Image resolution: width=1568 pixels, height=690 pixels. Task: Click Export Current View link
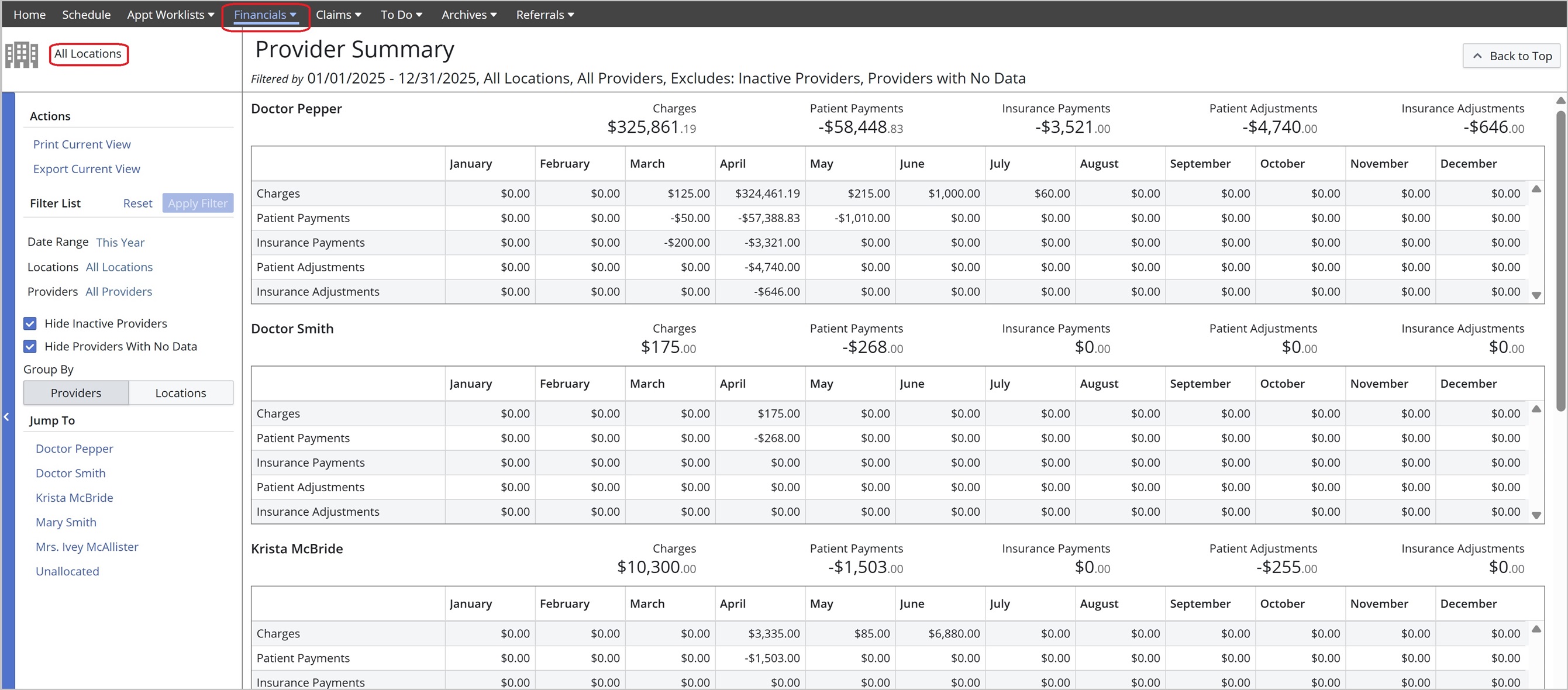click(x=87, y=169)
